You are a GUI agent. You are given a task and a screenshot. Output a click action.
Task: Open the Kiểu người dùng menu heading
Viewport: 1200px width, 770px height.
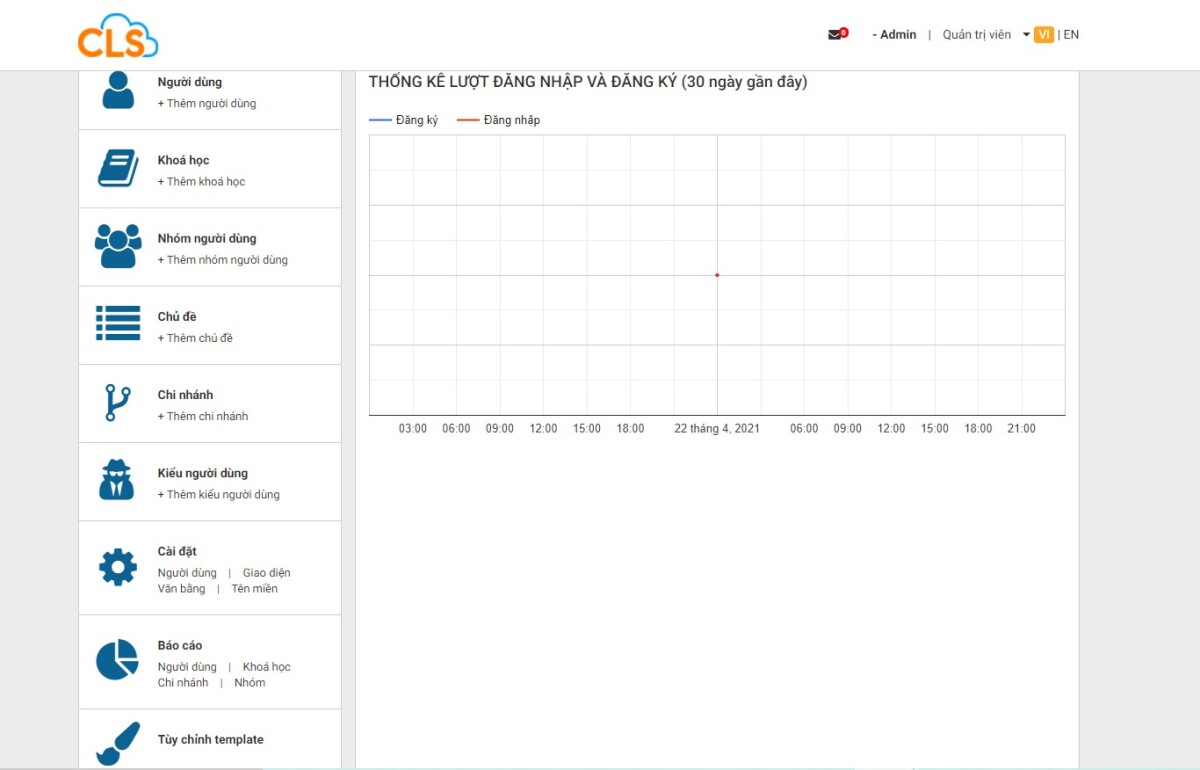tap(203, 473)
